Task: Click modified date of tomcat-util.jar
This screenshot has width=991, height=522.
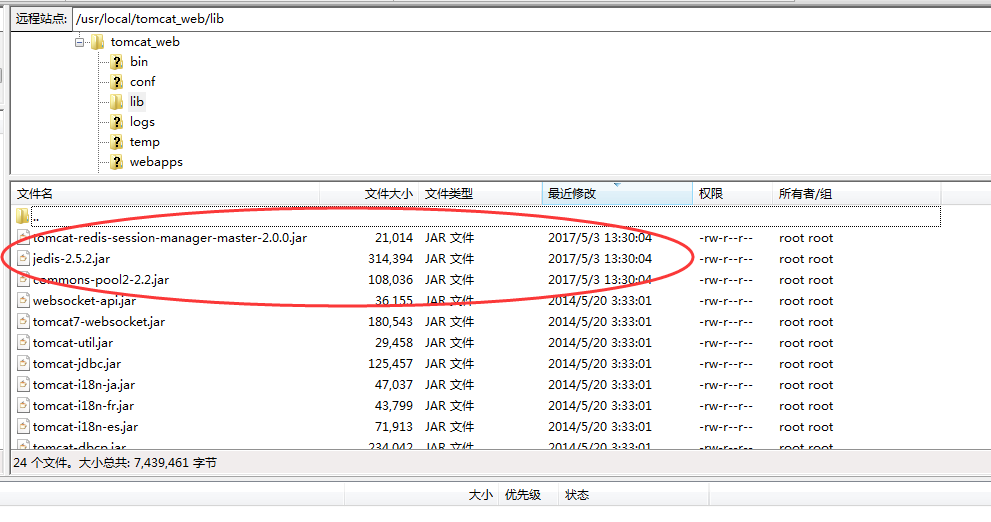Action: [x=600, y=343]
